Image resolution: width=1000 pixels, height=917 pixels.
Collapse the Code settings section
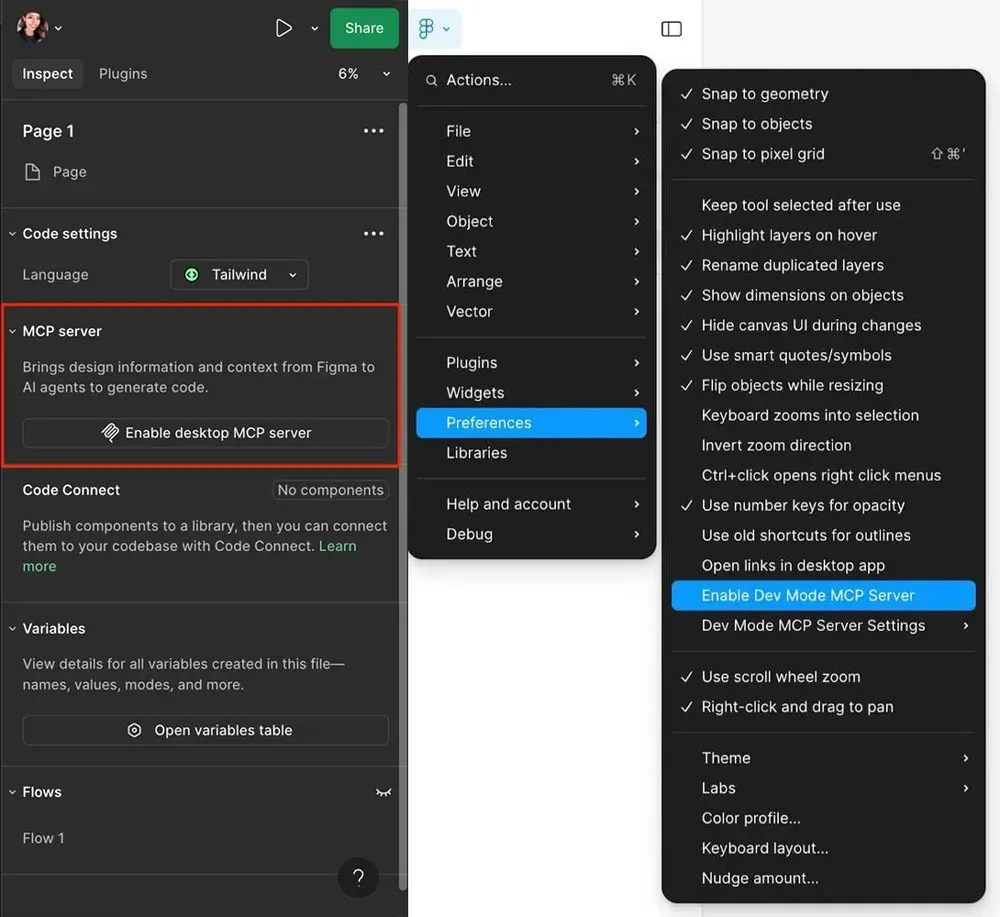[x=12, y=234]
